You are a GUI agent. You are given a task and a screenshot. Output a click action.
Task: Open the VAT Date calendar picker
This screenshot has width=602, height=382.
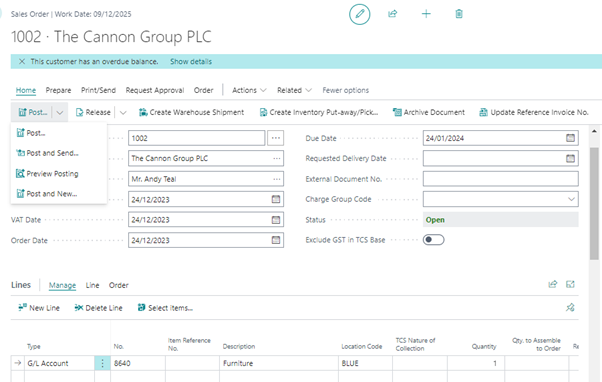pyautogui.click(x=276, y=220)
